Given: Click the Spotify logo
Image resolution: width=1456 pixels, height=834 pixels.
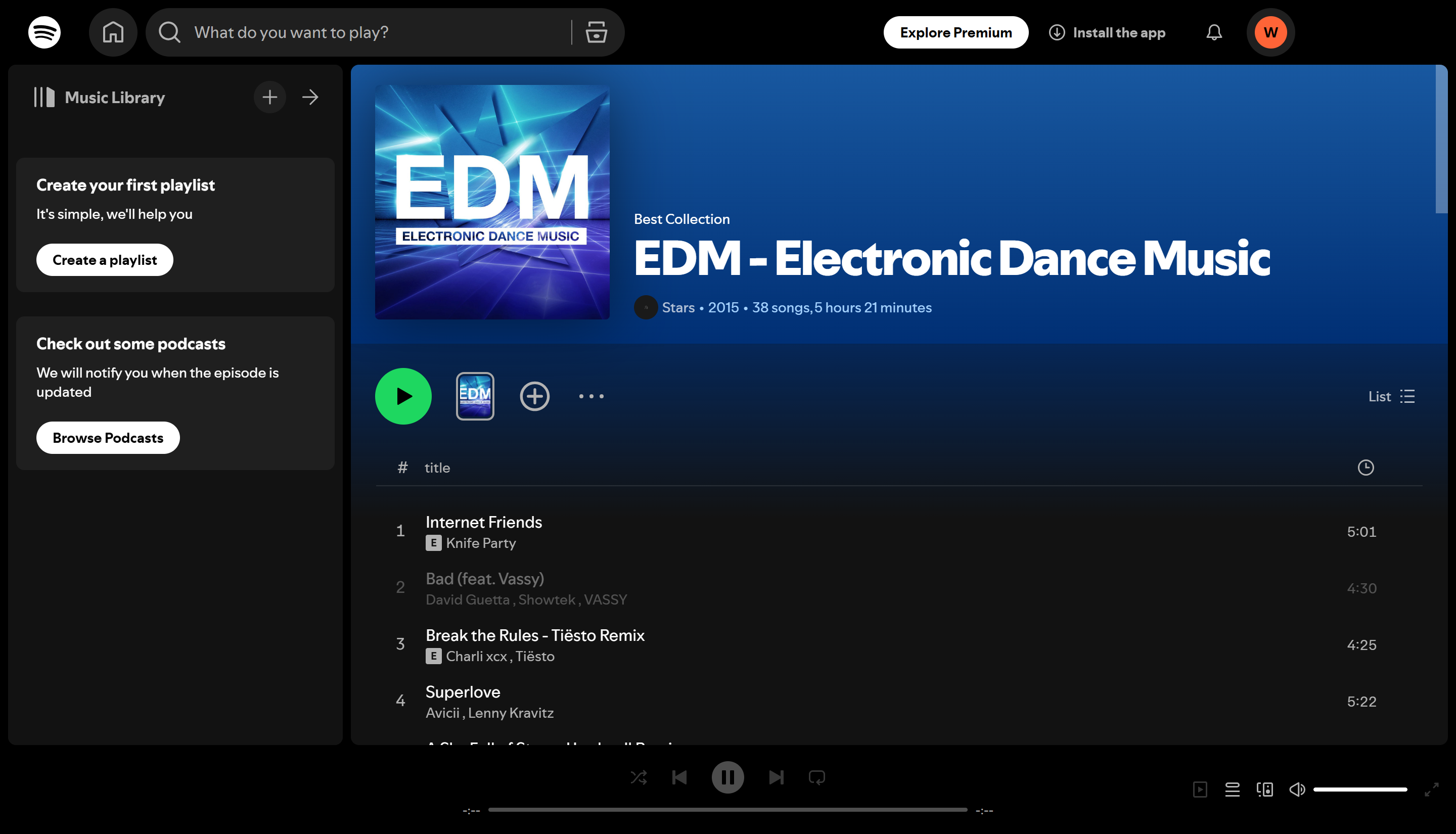Looking at the screenshot, I should (44, 32).
